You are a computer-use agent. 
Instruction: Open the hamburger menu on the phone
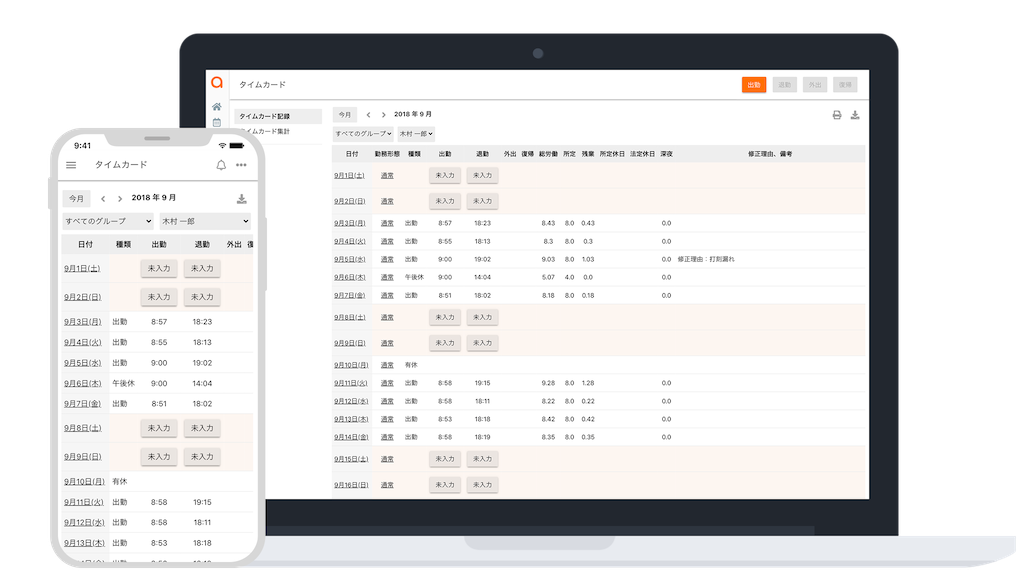(x=71, y=165)
